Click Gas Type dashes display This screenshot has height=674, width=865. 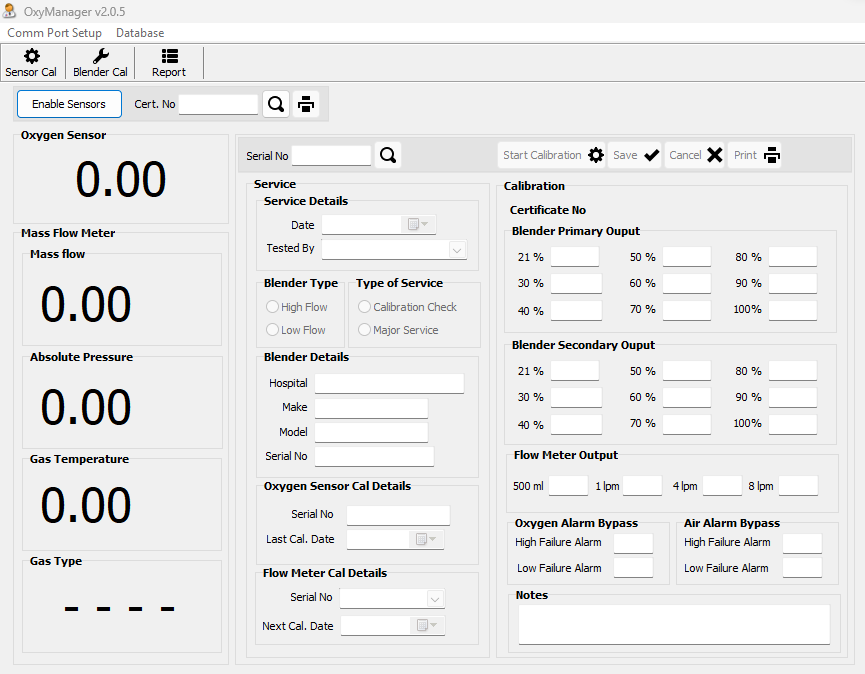[x=120, y=609]
